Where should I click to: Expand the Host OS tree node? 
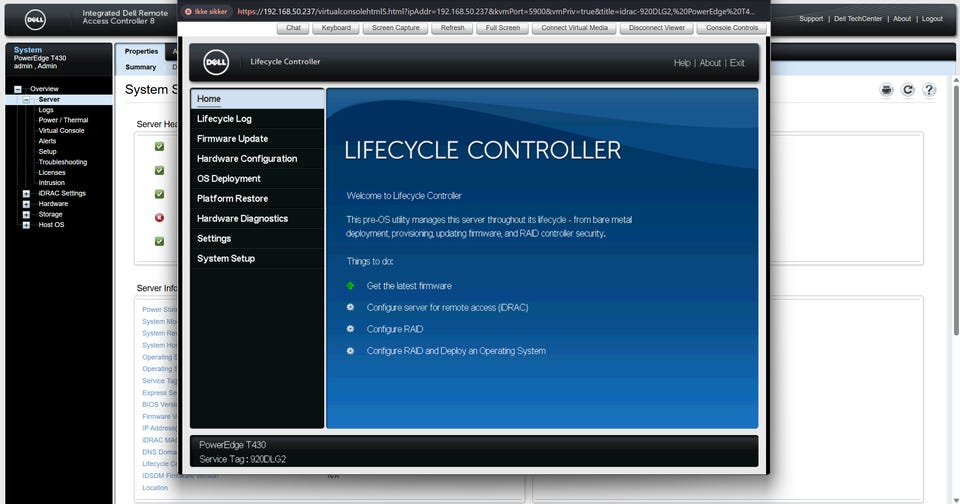tap(26, 225)
